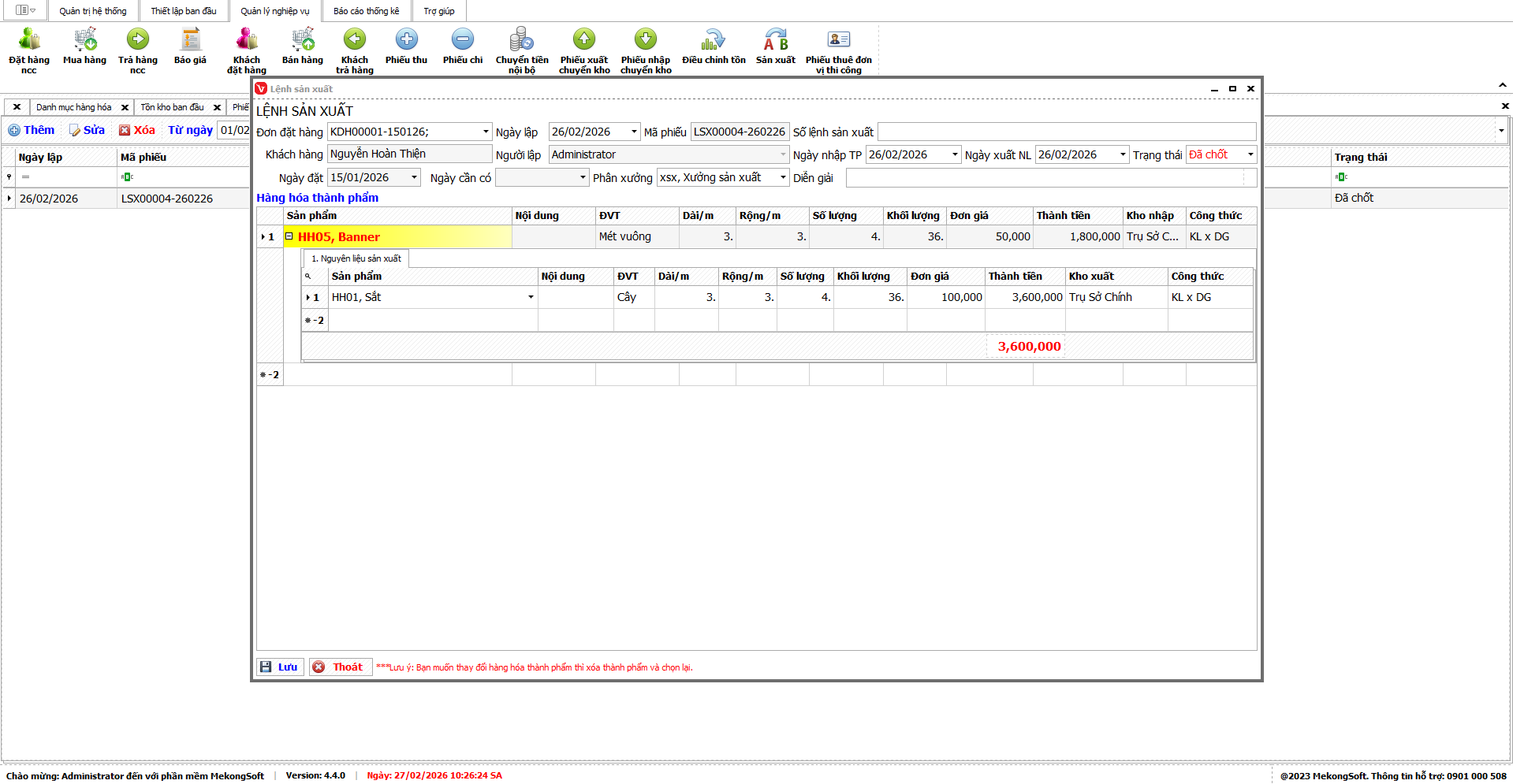
Task: Open the Nguyên liệu sản xuất tab
Action: (x=356, y=258)
